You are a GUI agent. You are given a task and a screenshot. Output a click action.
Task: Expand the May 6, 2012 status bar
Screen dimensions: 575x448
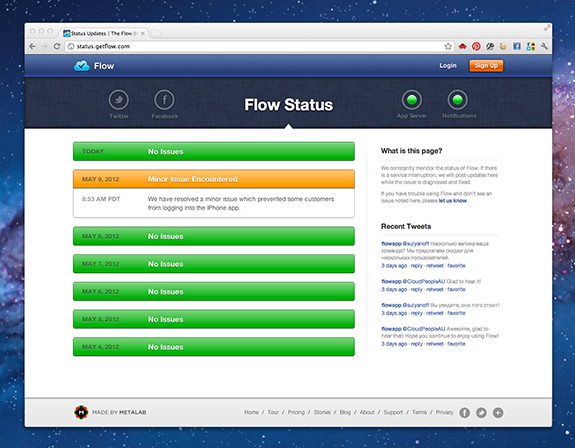tap(214, 291)
